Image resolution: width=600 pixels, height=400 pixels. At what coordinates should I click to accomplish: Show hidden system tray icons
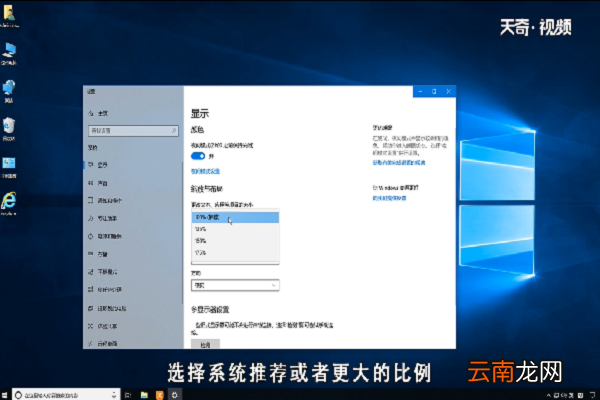coord(548,395)
